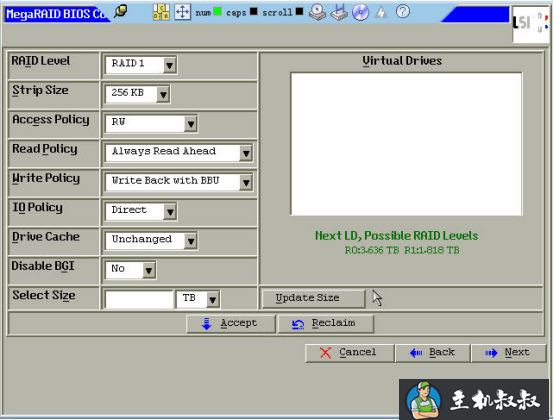Click the 'Disable BGI' label

click(x=43, y=266)
